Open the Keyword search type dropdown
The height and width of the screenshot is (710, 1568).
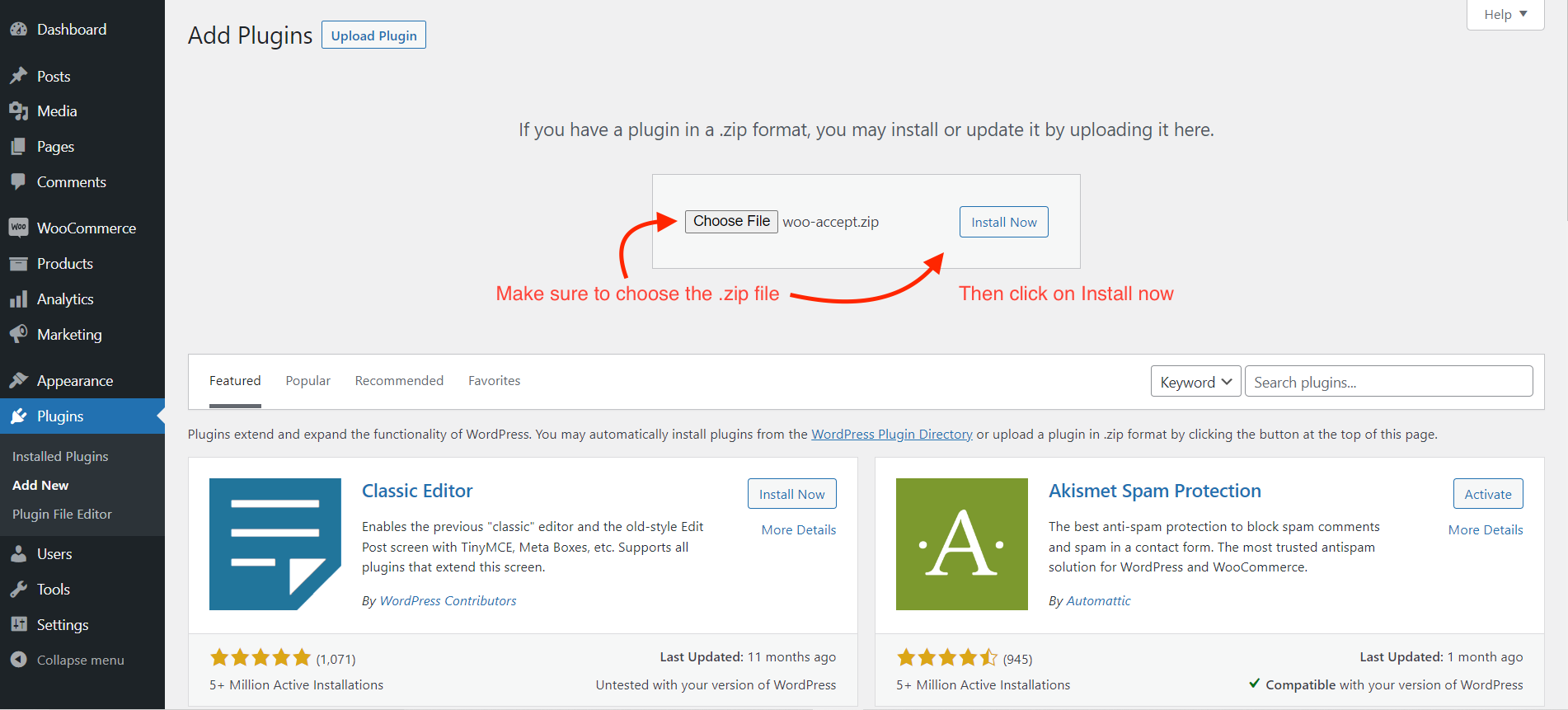click(1195, 382)
